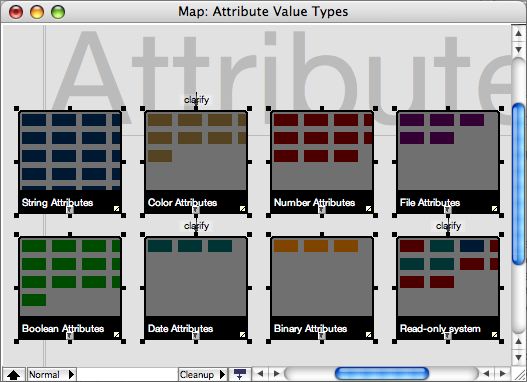Click a purple note in File Attributes
The width and height of the screenshot is (527, 382).
pyautogui.click(x=412, y=120)
